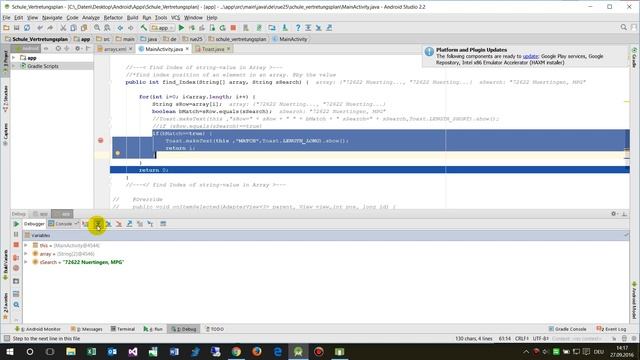Expand the Gradle Scripts node
Viewport: 640px width, 360px height.
pos(14,66)
